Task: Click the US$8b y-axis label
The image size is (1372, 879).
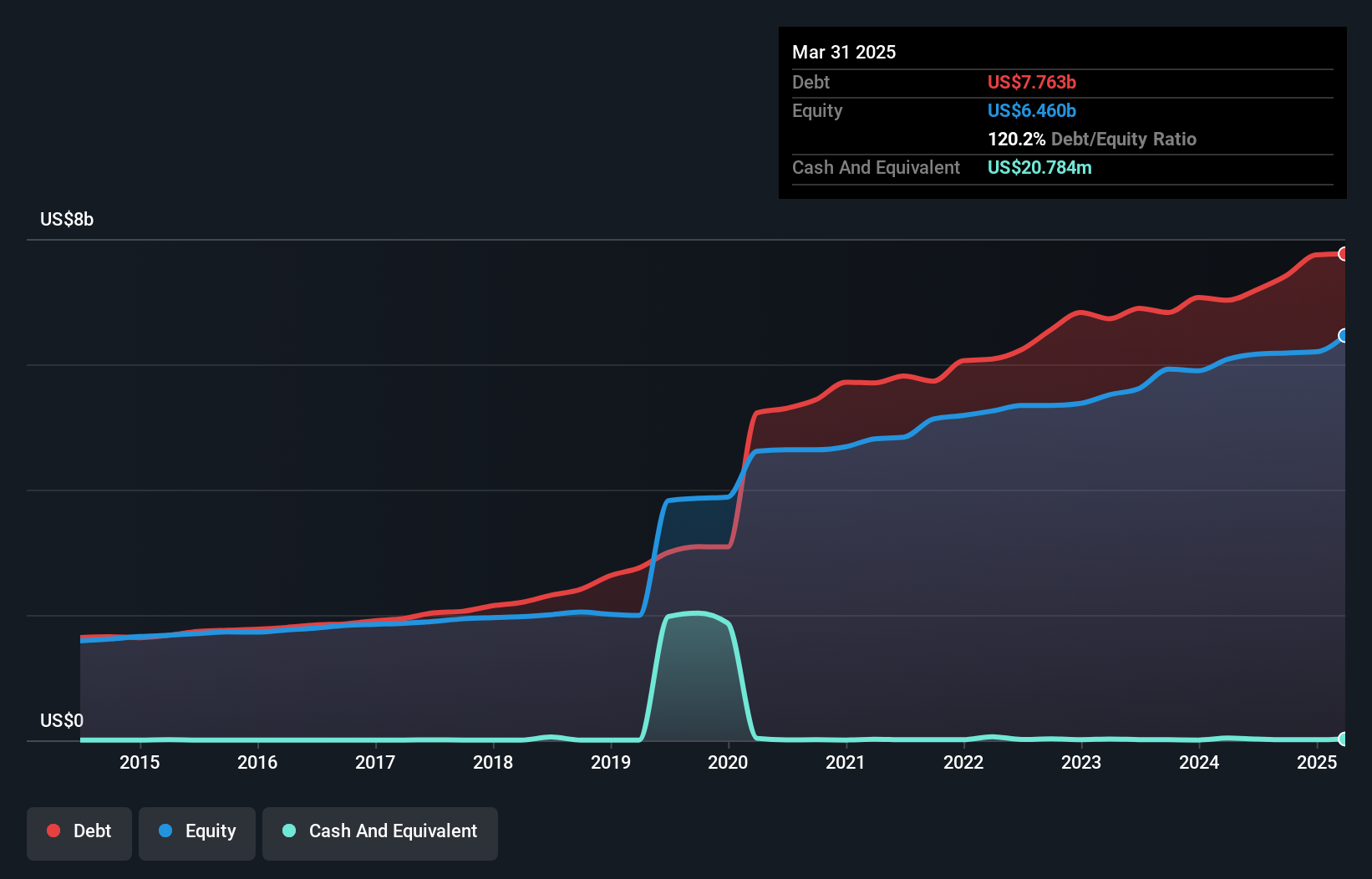Action: 67,220
